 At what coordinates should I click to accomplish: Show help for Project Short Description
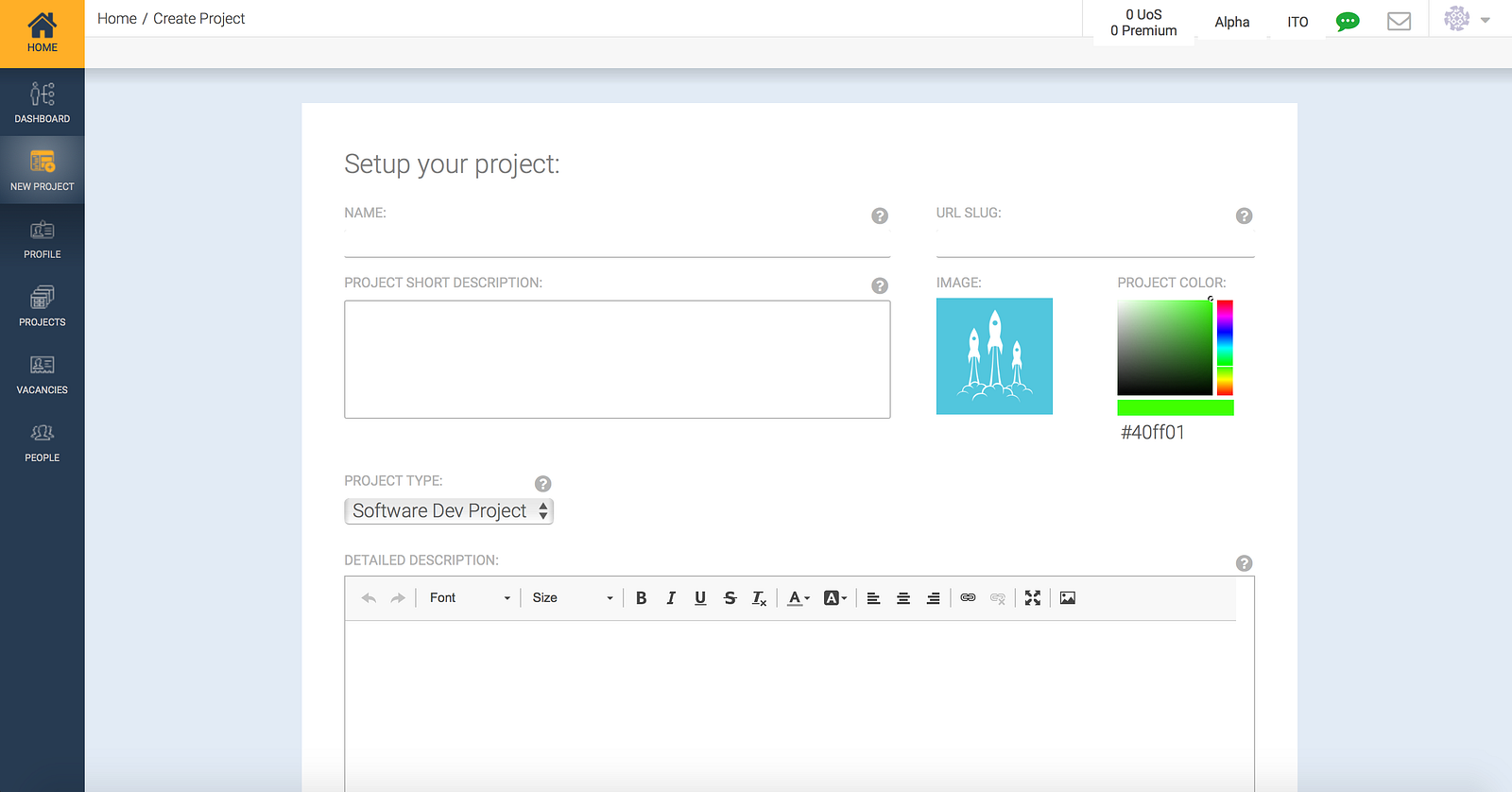click(x=880, y=285)
